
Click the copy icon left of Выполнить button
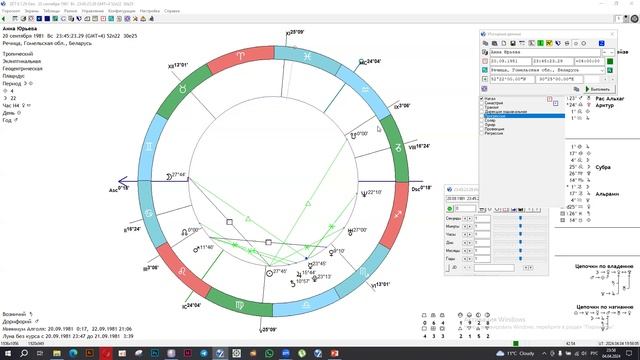576,89
